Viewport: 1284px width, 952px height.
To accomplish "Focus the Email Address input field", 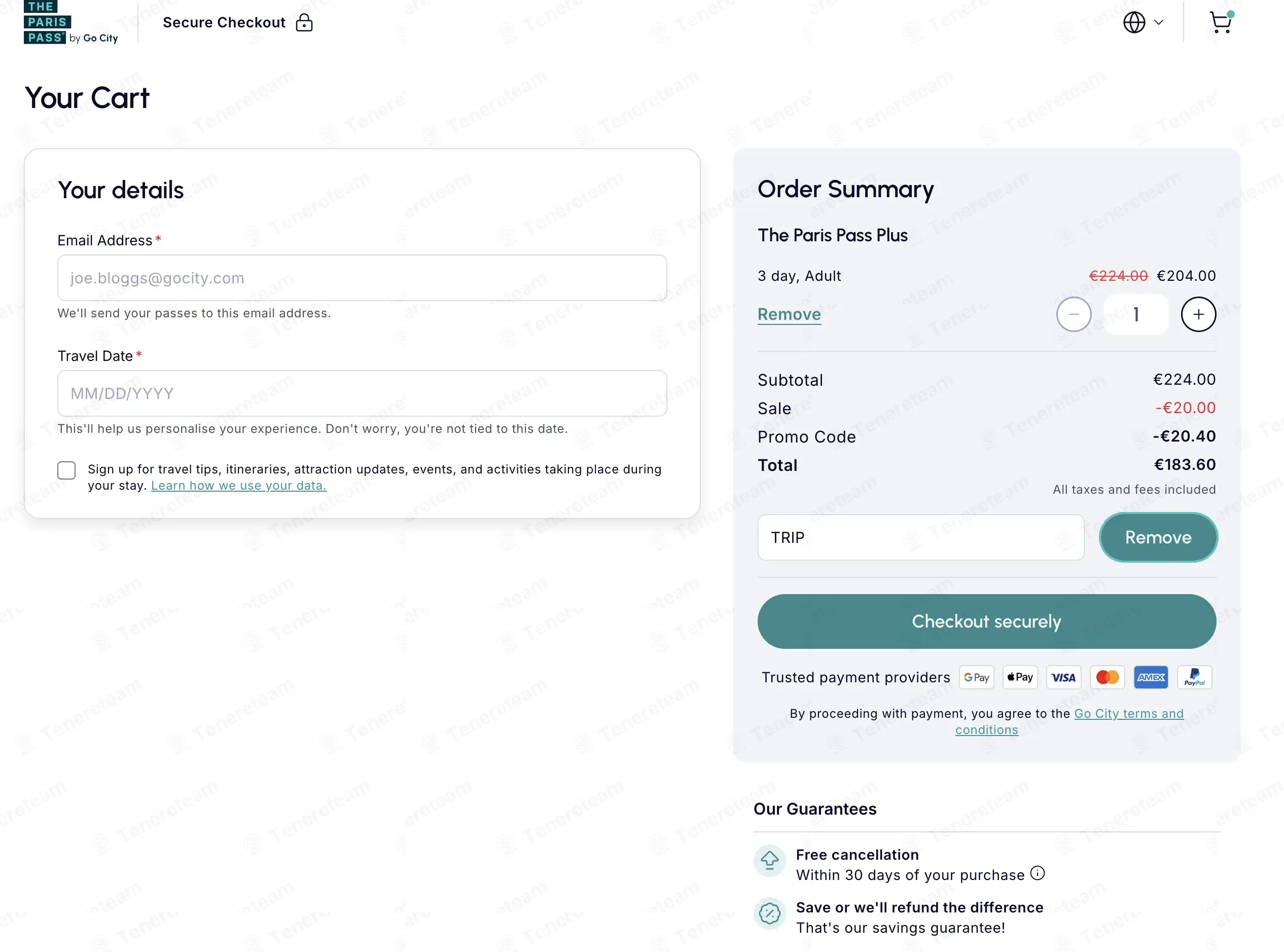I will pos(362,278).
